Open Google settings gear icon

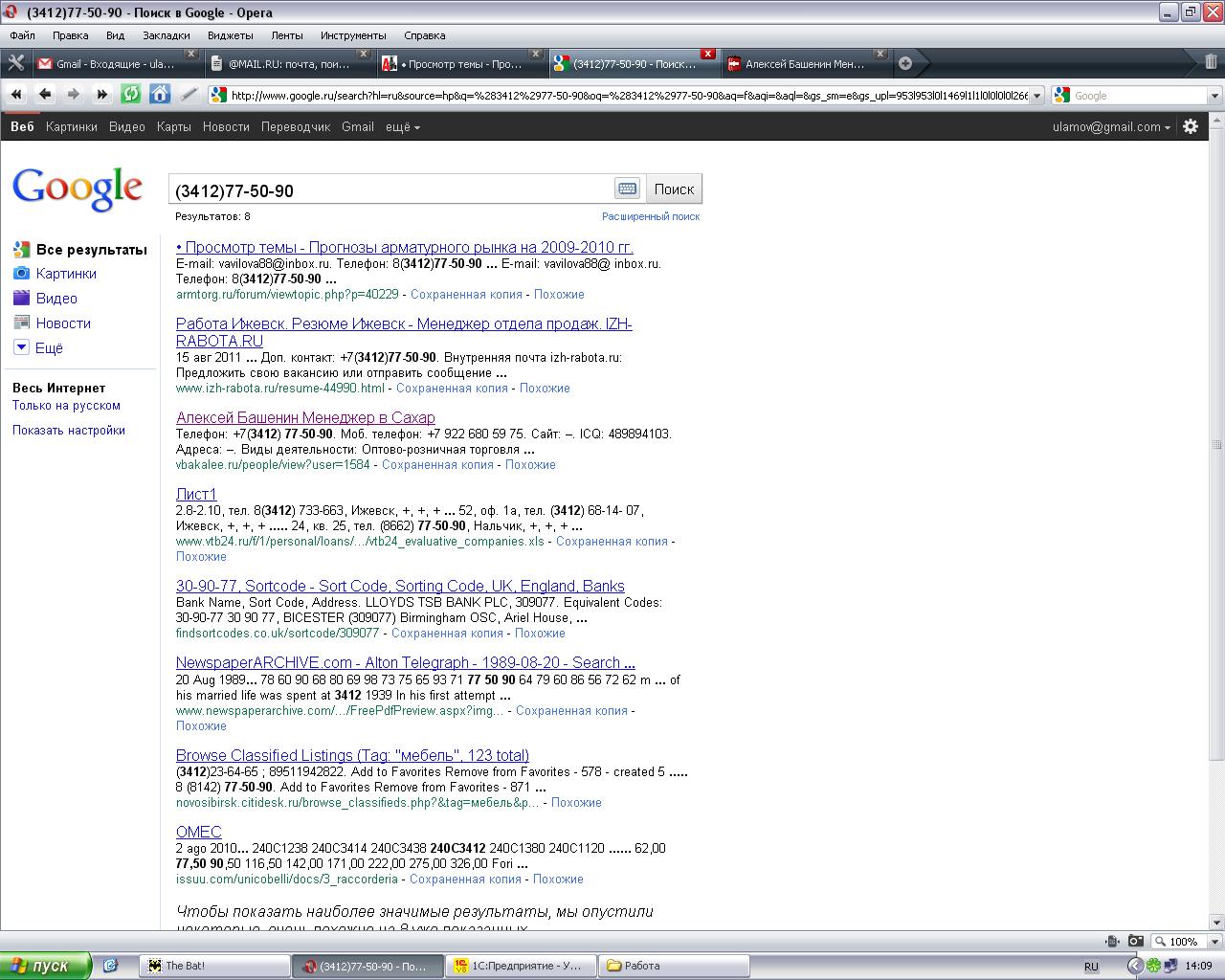(1191, 126)
